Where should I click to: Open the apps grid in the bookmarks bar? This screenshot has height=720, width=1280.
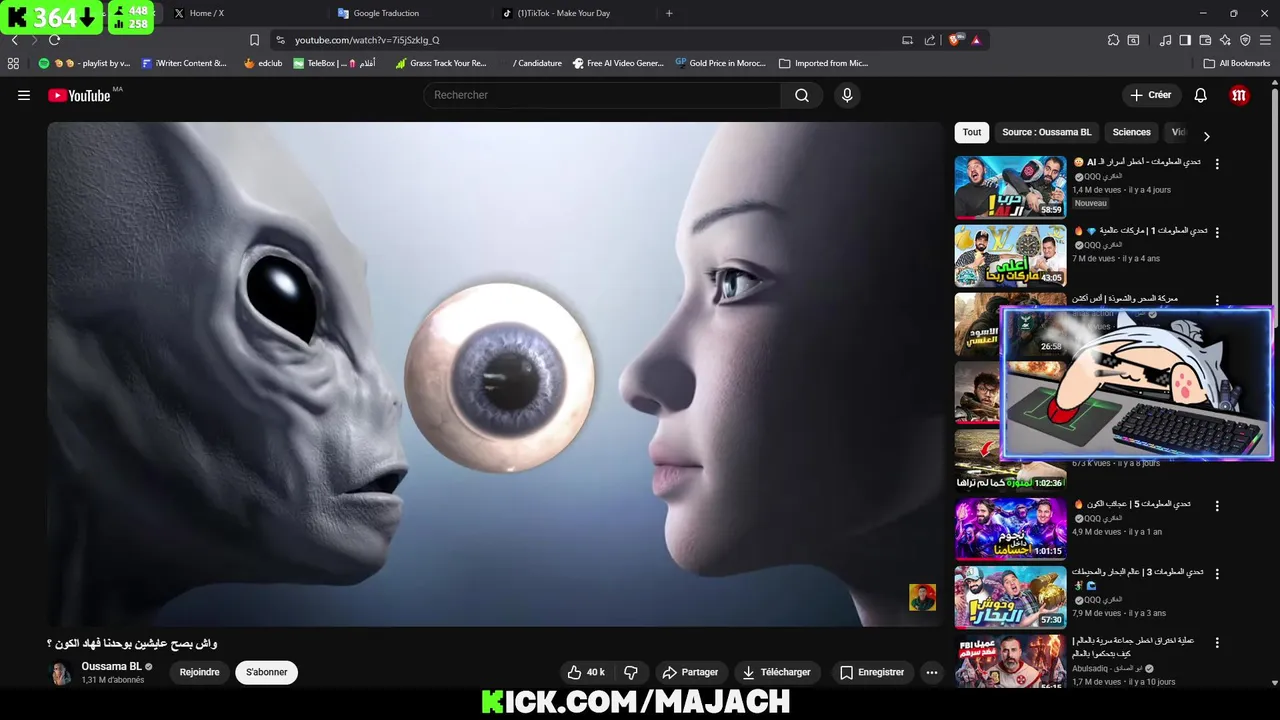point(13,63)
